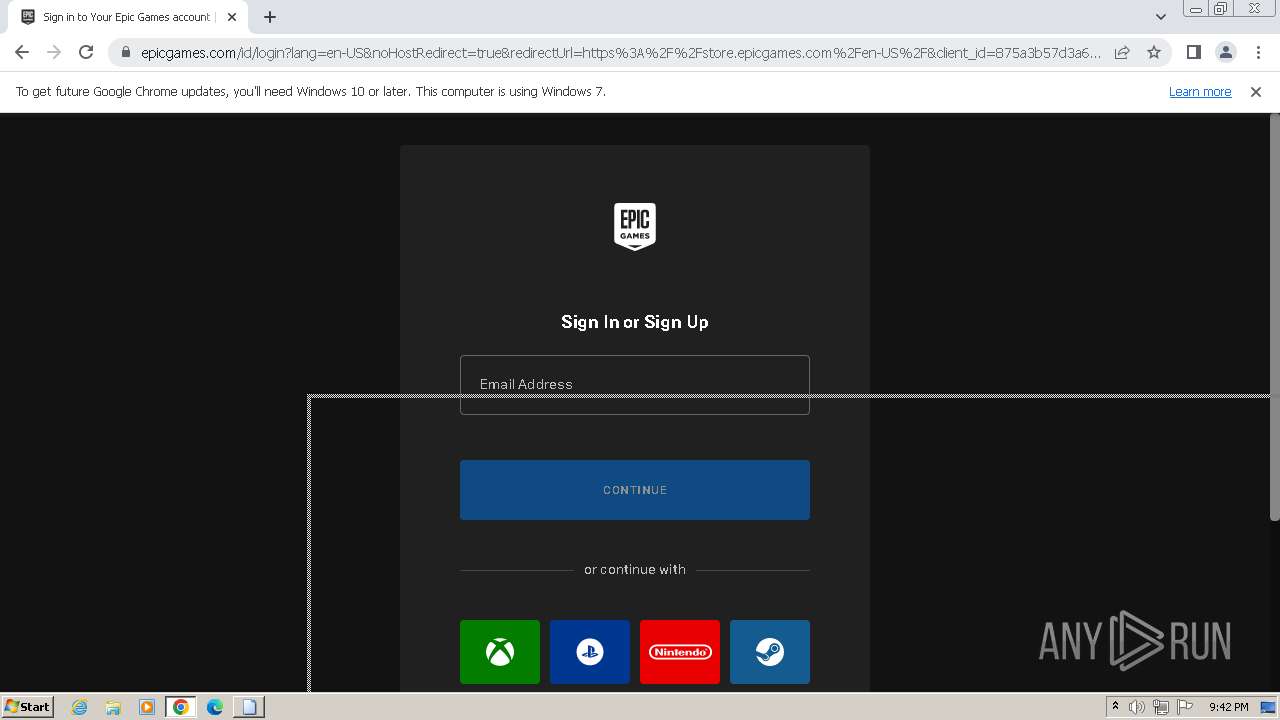The width and height of the screenshot is (1280, 720).
Task: Launch Internet Explorer from taskbar
Action: coord(79,707)
